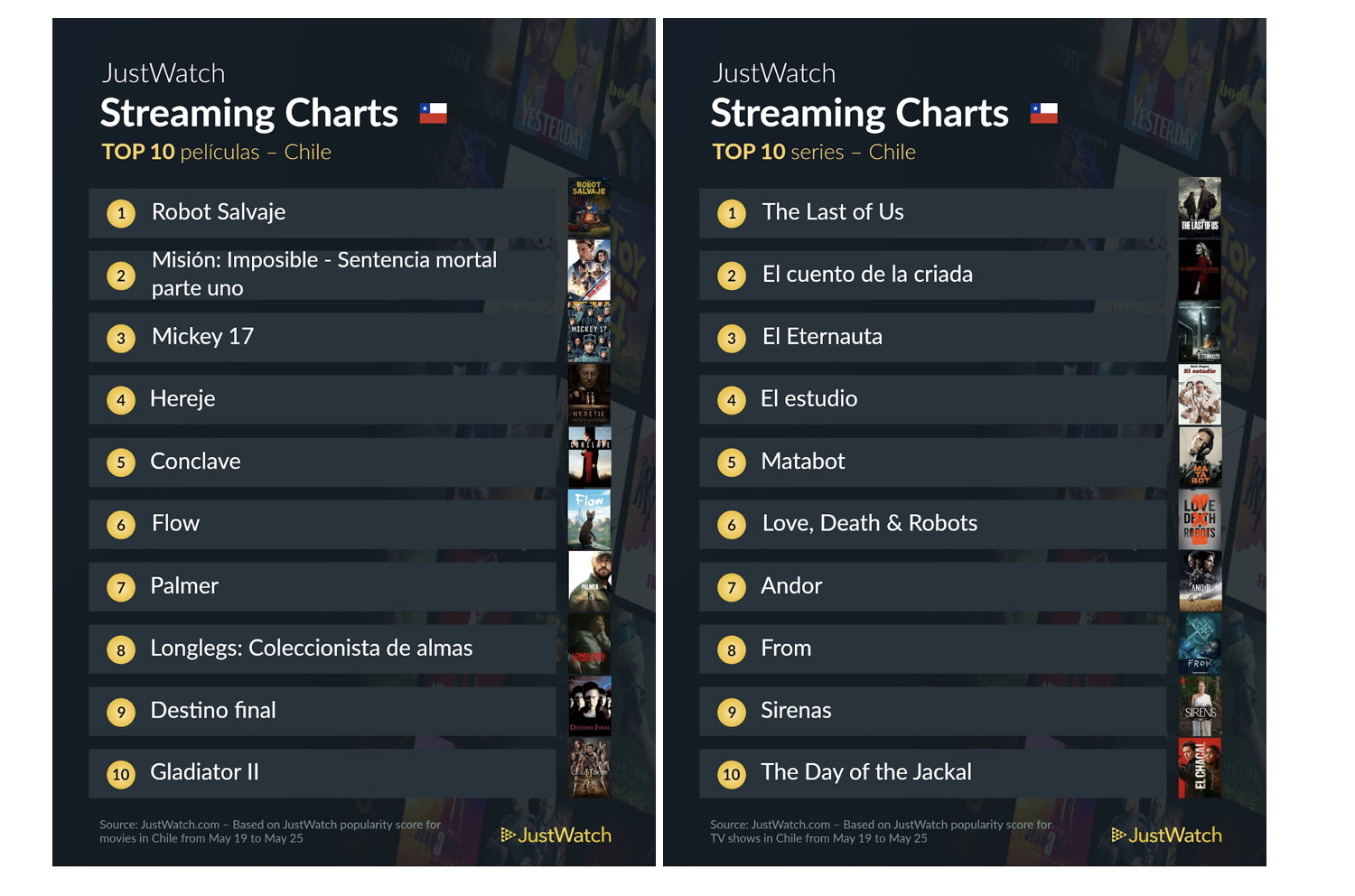Screen dimensions: 1355x896
Task: Click rank 5 badge next to Matabot
Action: coord(732,462)
